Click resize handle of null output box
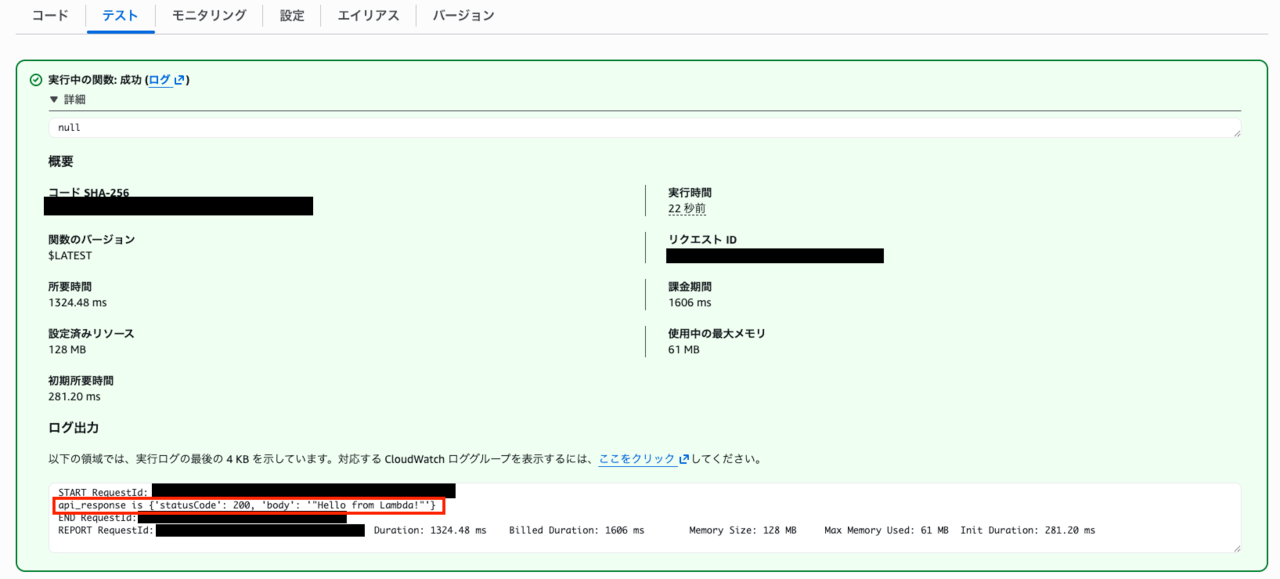Image resolution: width=1280 pixels, height=579 pixels. 1236,133
